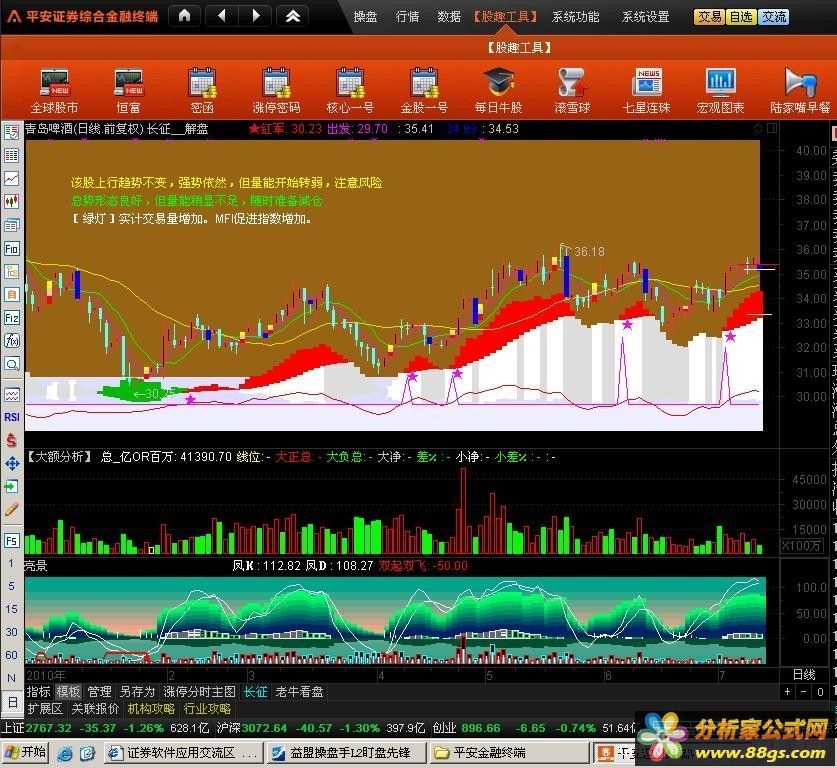Image resolution: width=837 pixels, height=768 pixels.
Task: Click 另存为 save as
Action: tap(137, 692)
